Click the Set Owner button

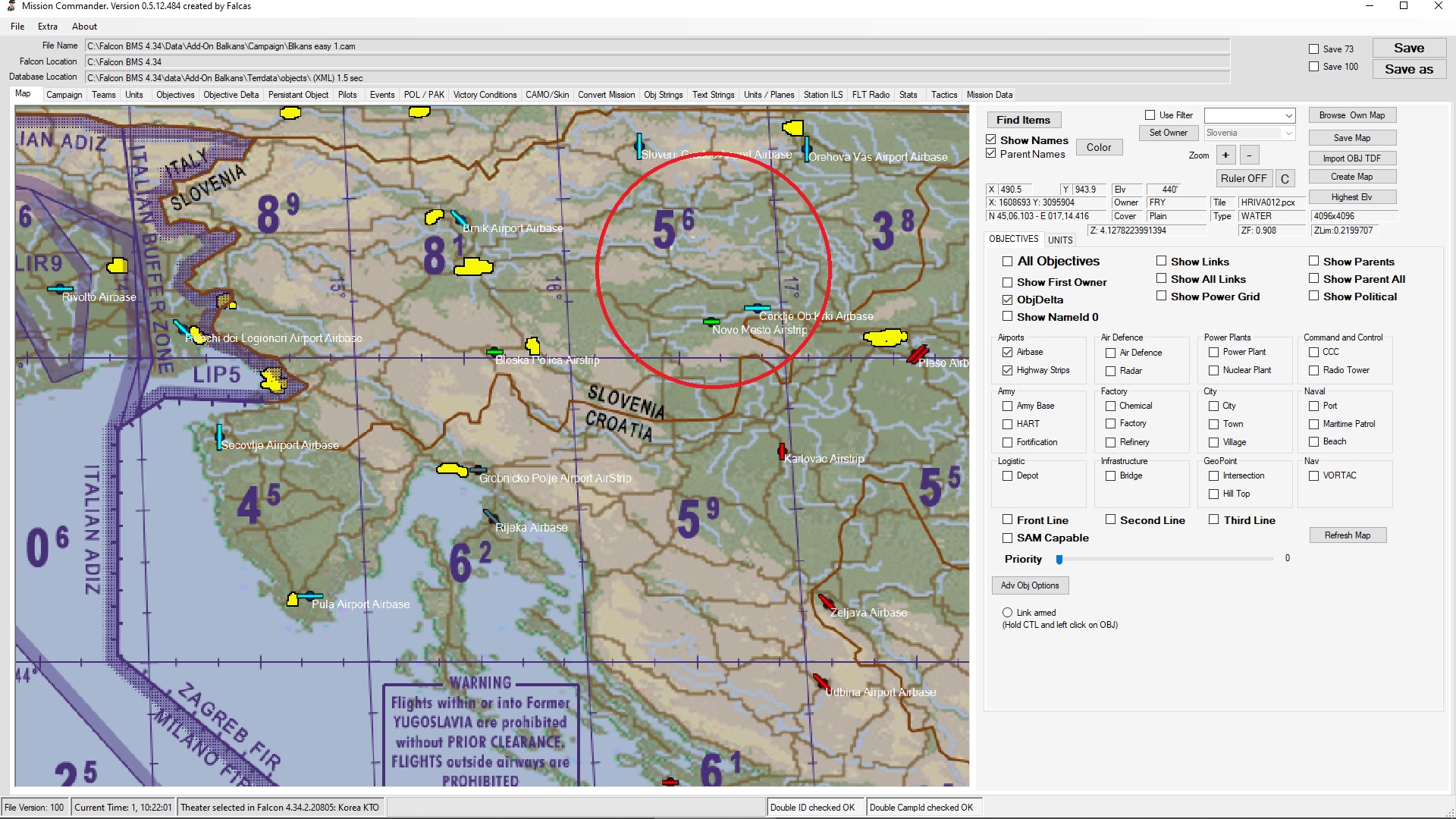coord(1169,133)
